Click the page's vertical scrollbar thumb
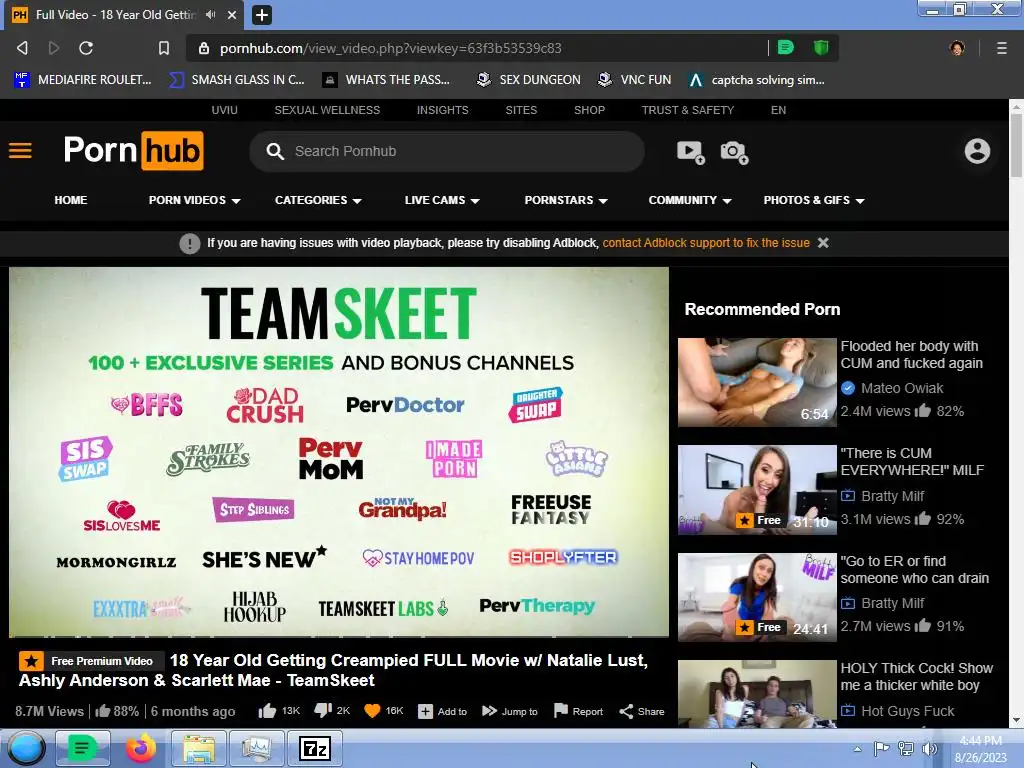This screenshot has width=1024, height=768. (x=1016, y=144)
